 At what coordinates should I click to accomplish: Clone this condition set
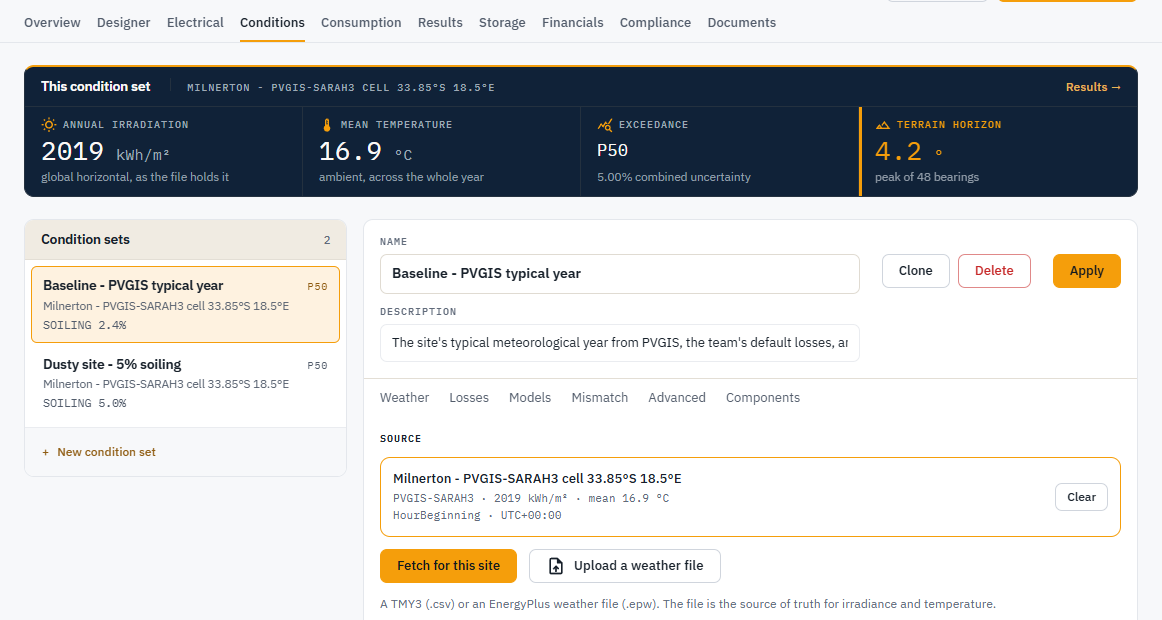[915, 271]
